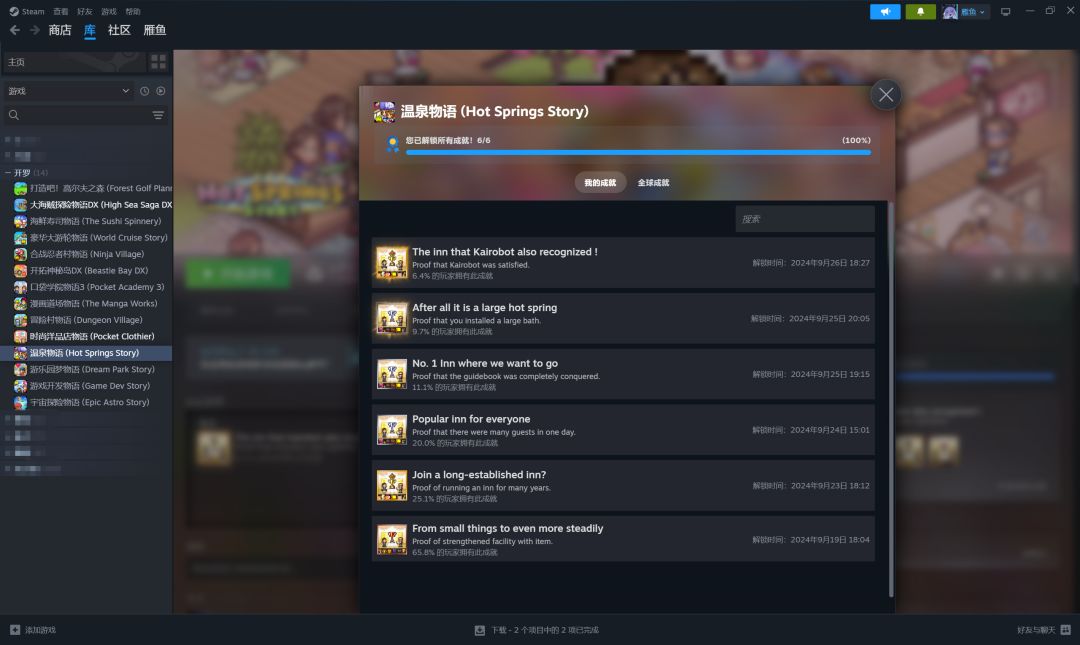The image size is (1080, 645).
Task: Click the forward navigation arrow
Action: (34, 30)
